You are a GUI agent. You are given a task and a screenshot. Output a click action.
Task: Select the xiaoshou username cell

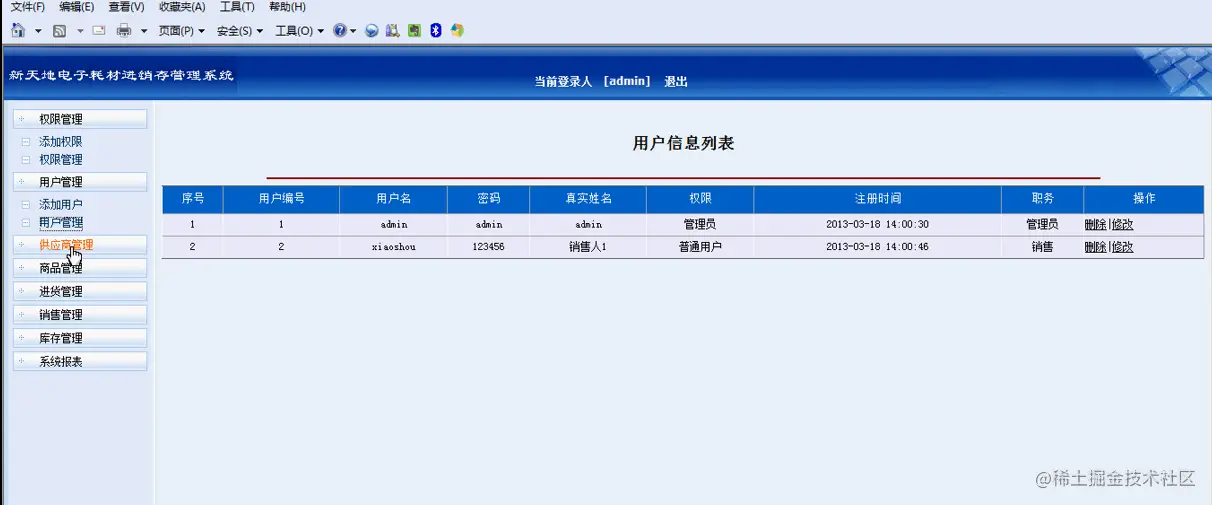point(394,247)
